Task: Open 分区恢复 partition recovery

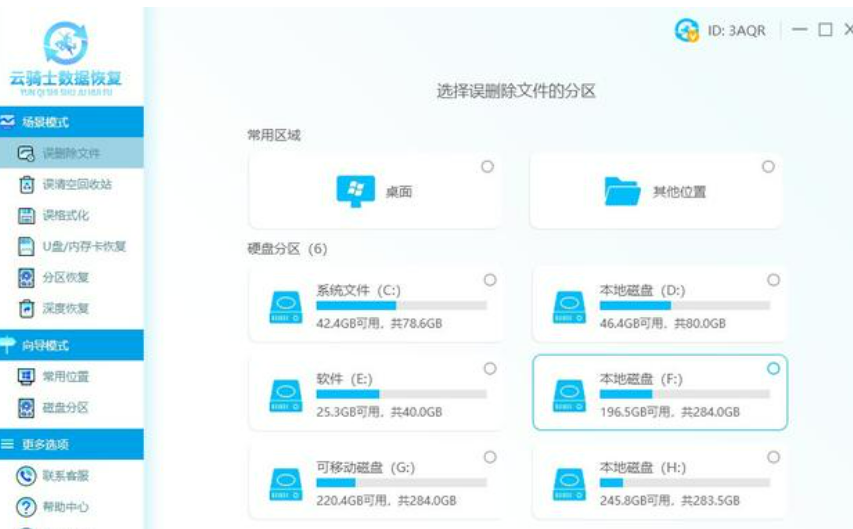Action: [x=66, y=277]
